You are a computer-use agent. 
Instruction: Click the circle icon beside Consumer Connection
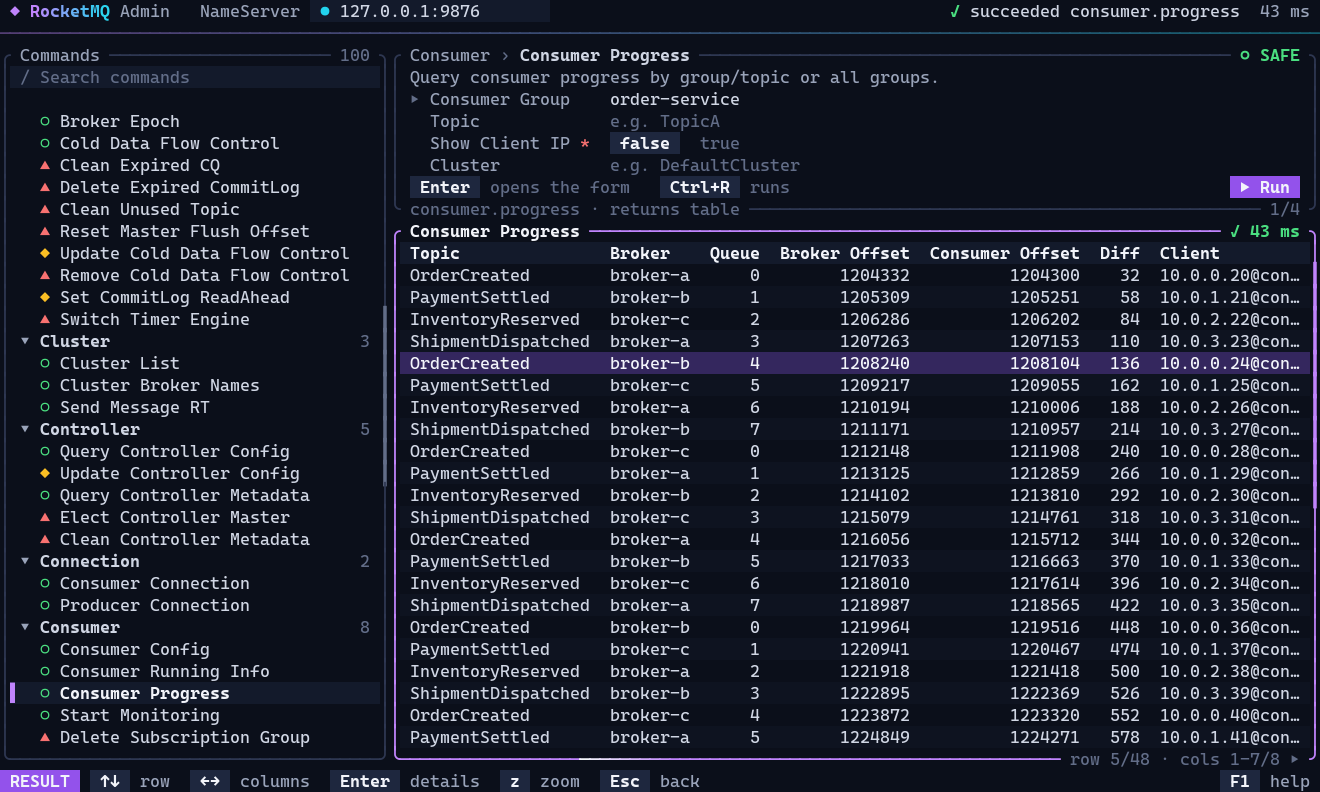[45, 584]
